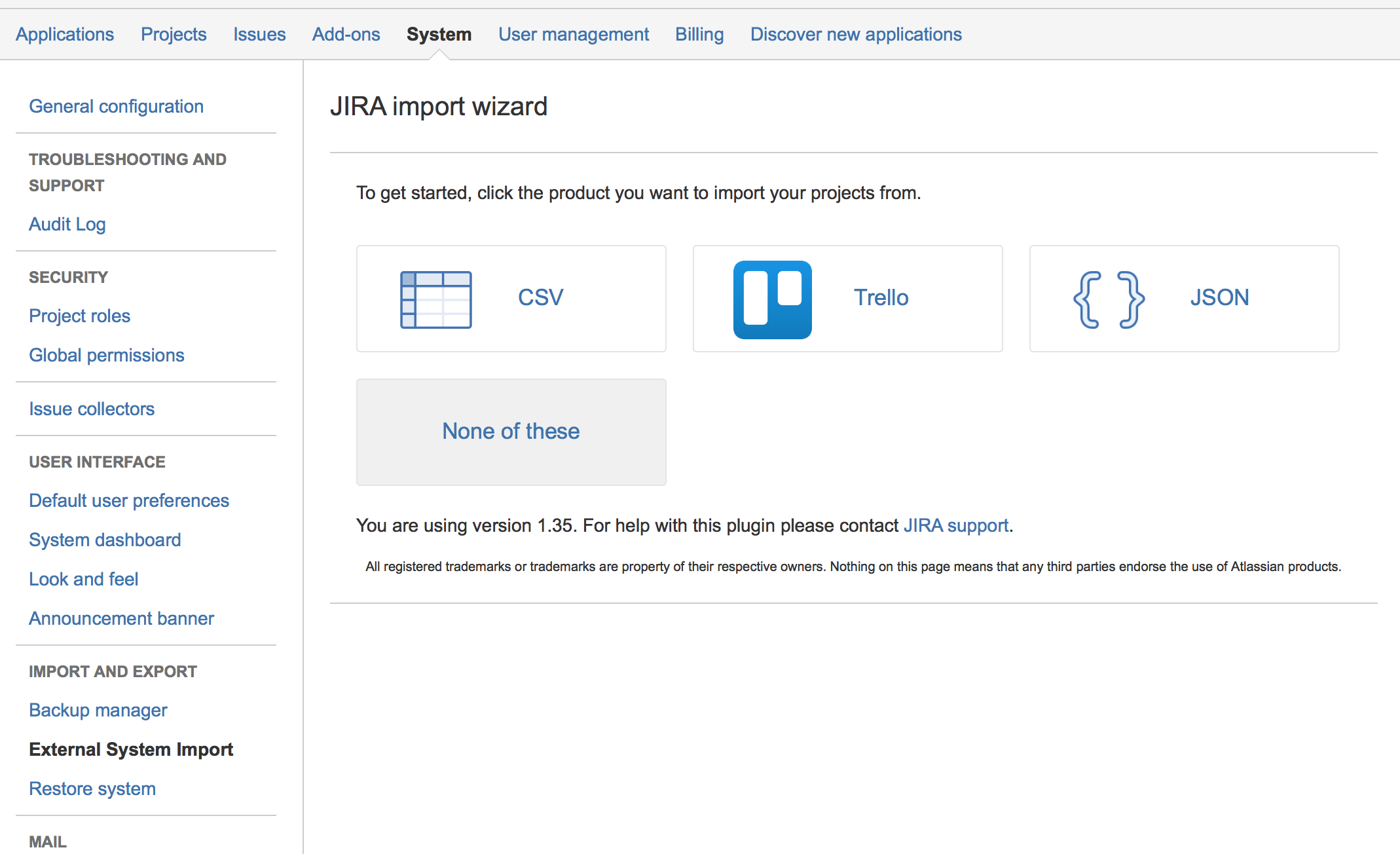Open the User management menu
This screenshot has height=854, width=1400.
pos(573,33)
